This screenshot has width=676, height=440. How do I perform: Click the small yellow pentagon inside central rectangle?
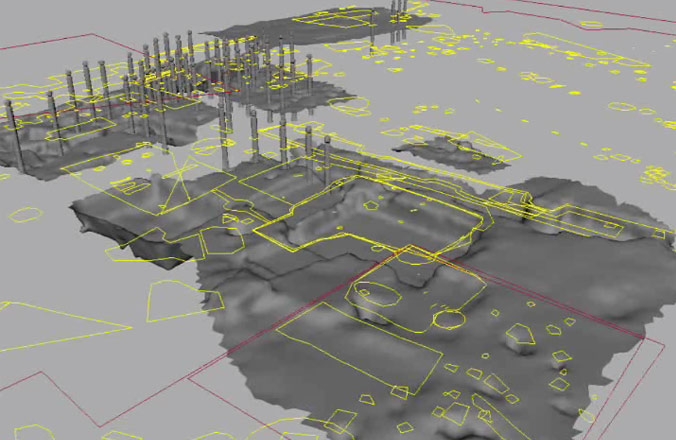tap(370, 202)
